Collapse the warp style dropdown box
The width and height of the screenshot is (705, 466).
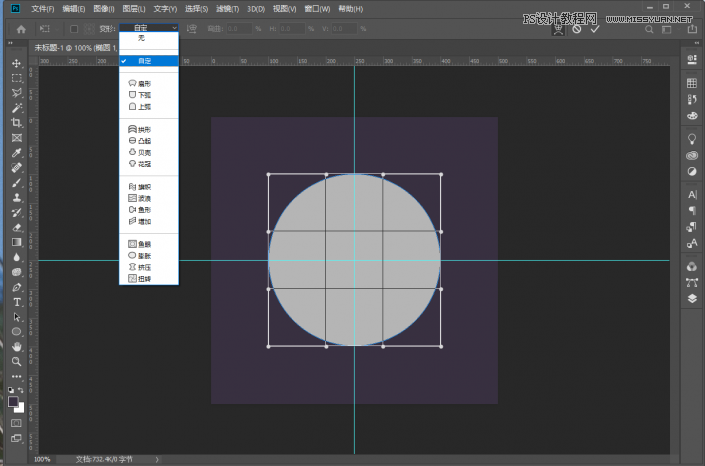[x=148, y=29]
